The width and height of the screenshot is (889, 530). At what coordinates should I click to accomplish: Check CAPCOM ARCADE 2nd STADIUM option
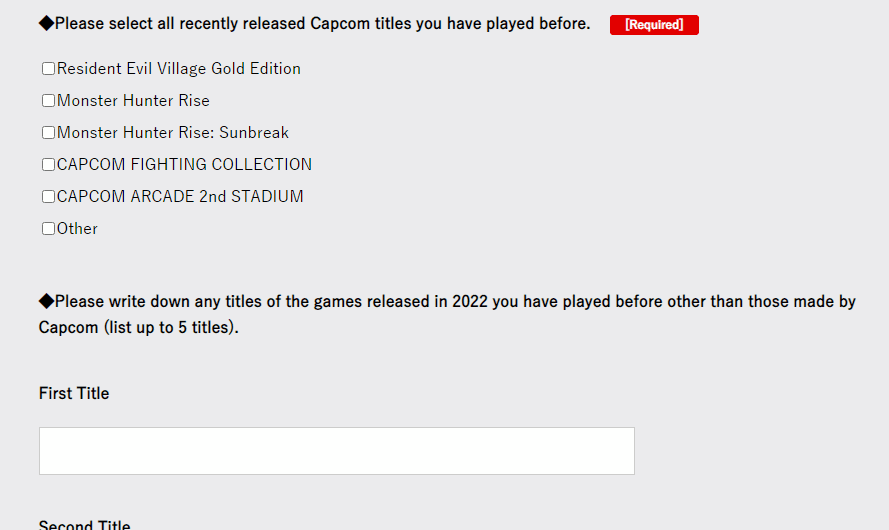[x=48, y=196]
